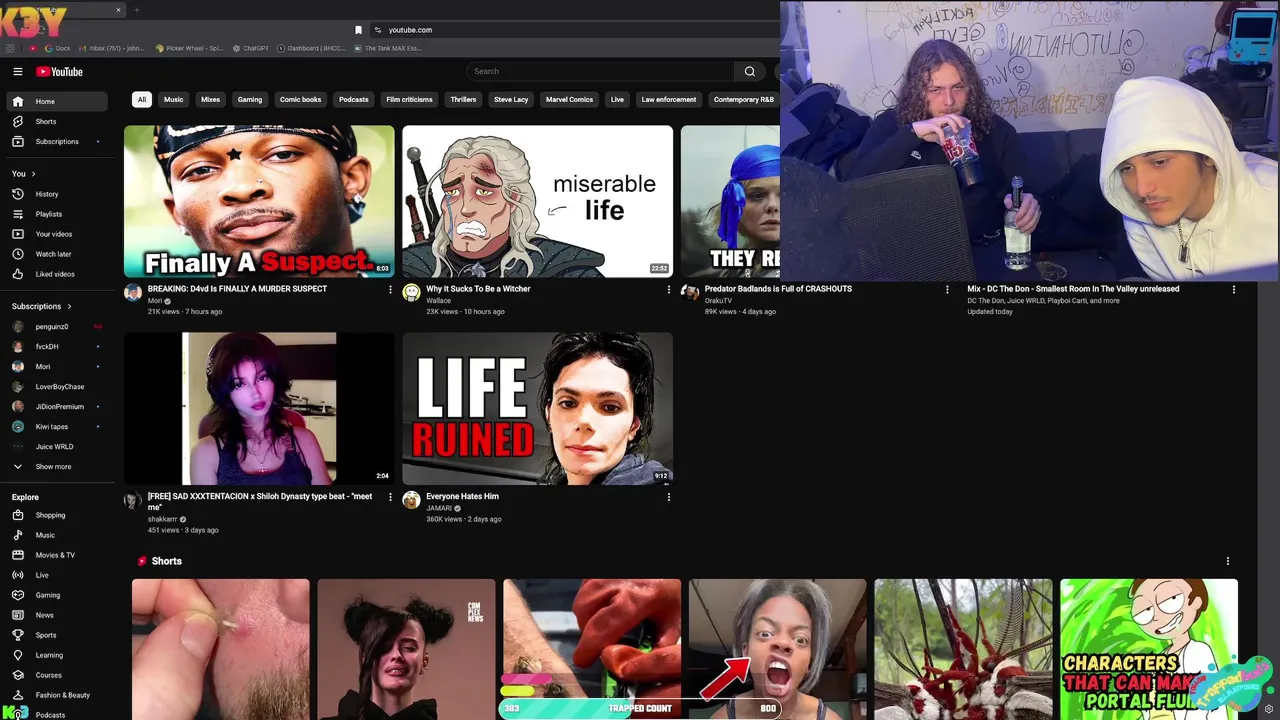
Task: Select the Steve Lacy filter chip
Action: (511, 100)
